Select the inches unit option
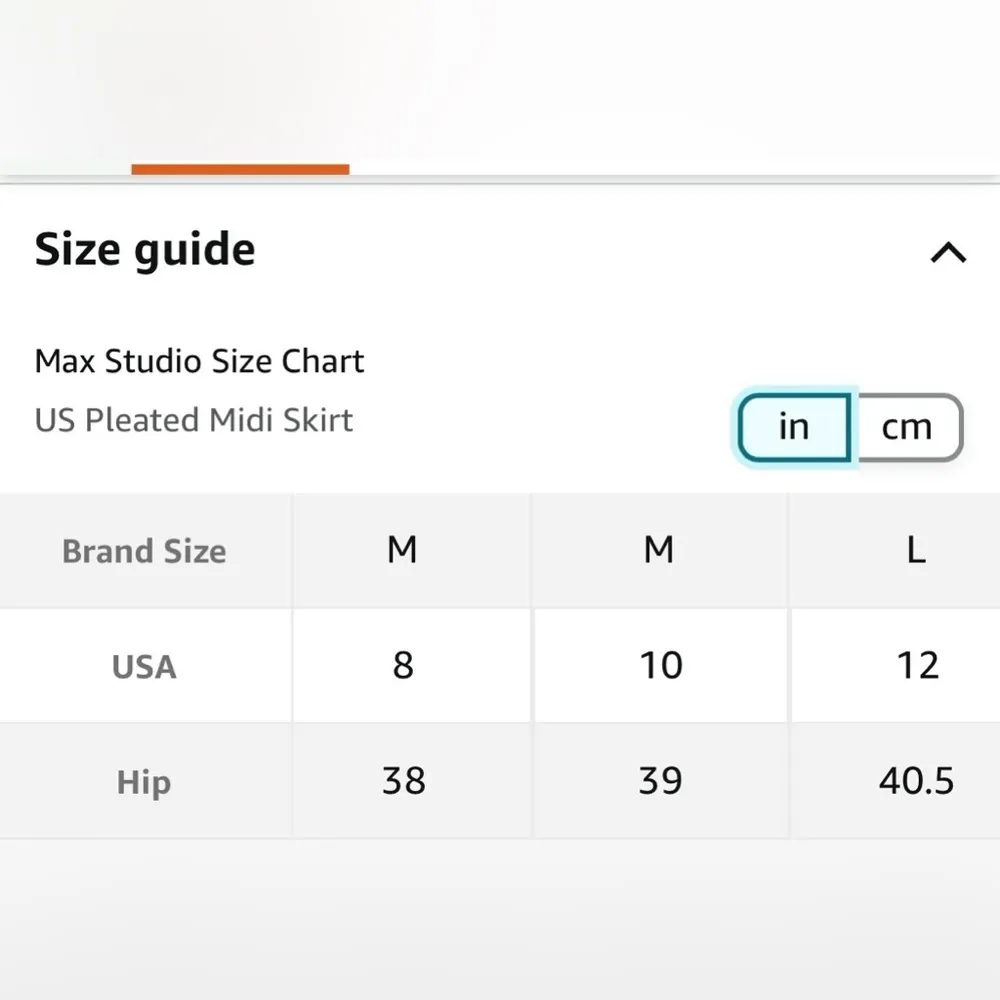The height and width of the screenshot is (1000, 1000). pyautogui.click(x=794, y=428)
